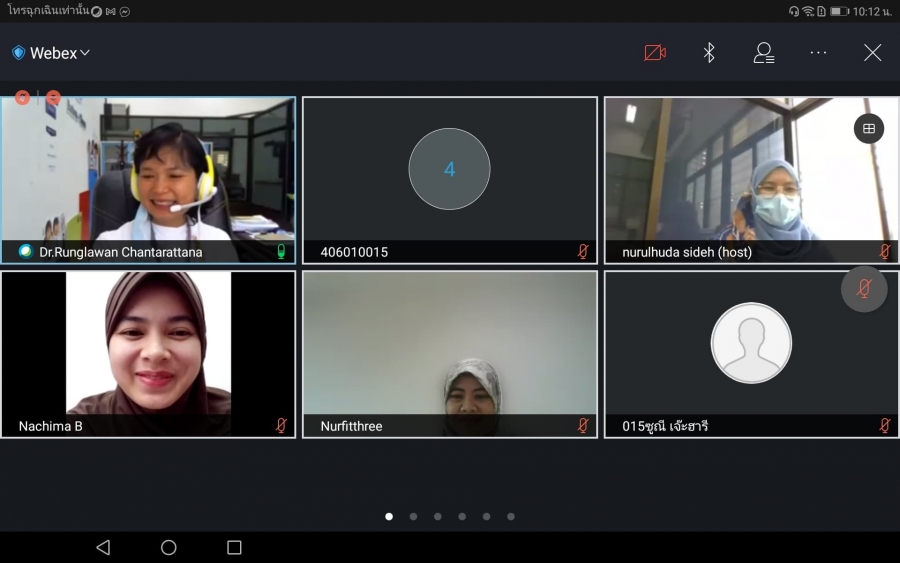This screenshot has height=563, width=900.
Task: Open Android recent apps square button
Action: tap(234, 547)
